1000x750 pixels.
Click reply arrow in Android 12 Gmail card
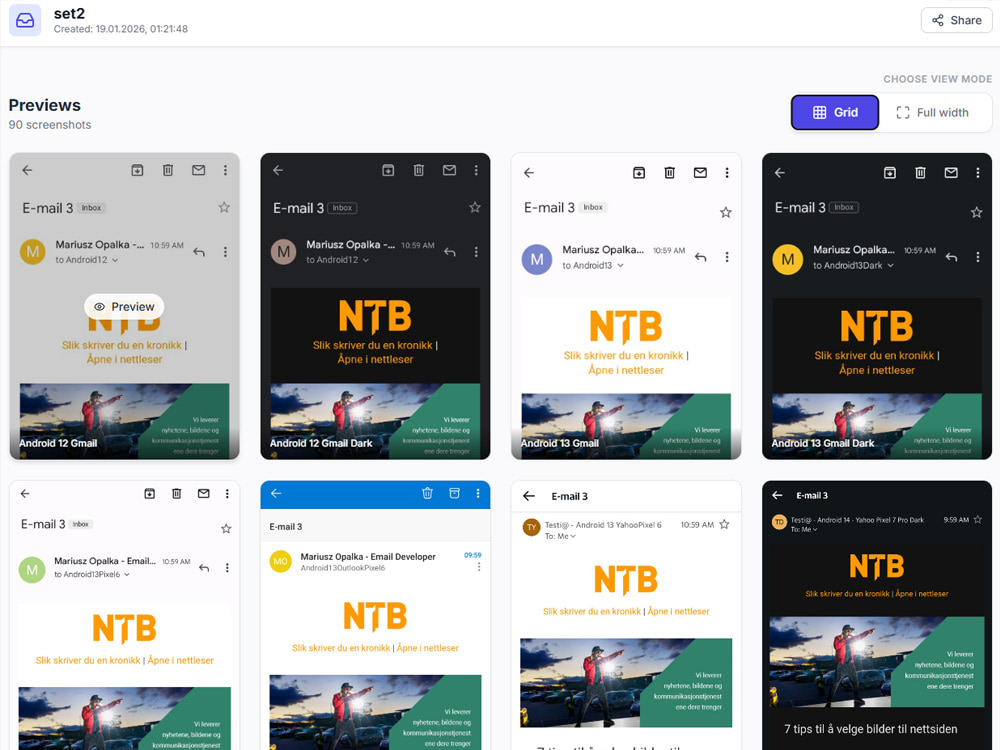[199, 252]
